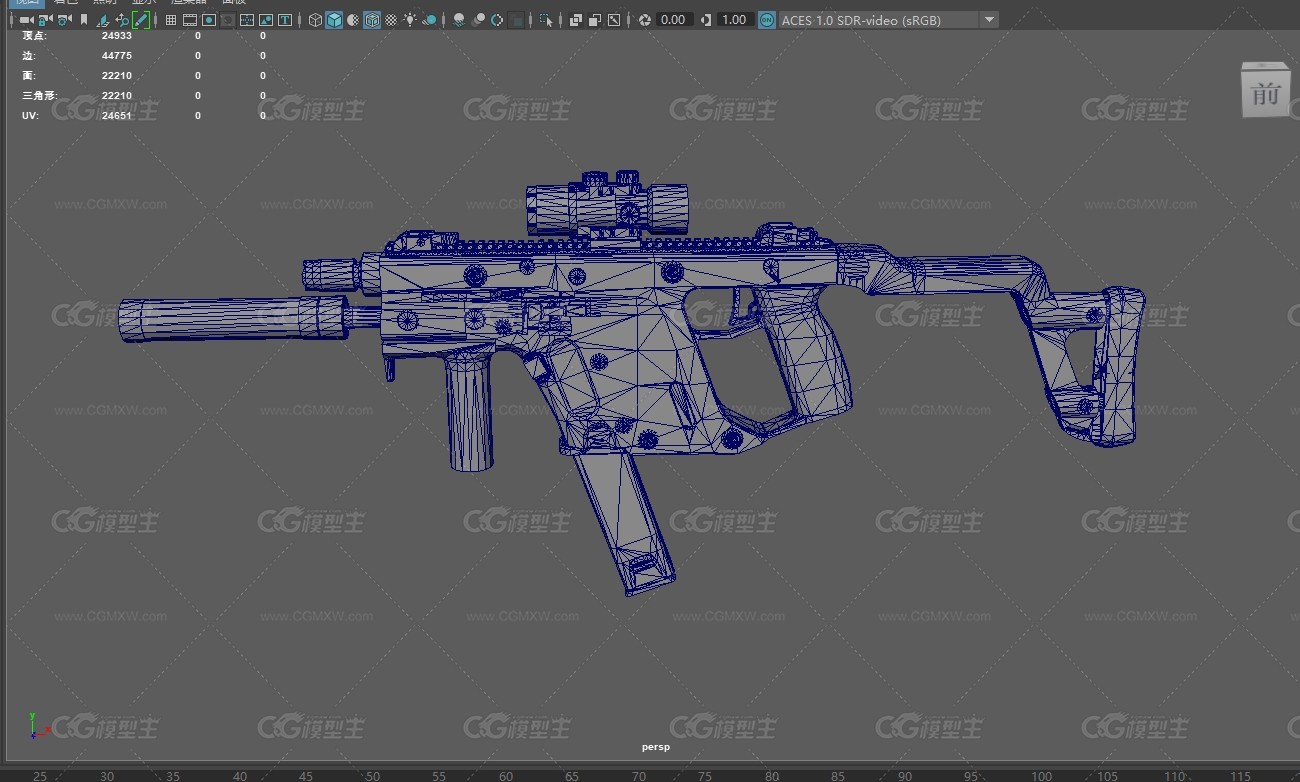Viewport: 1300px width, 782px height.
Task: Toggle the Wireframe on Shaded cube icon
Action: tap(371, 20)
